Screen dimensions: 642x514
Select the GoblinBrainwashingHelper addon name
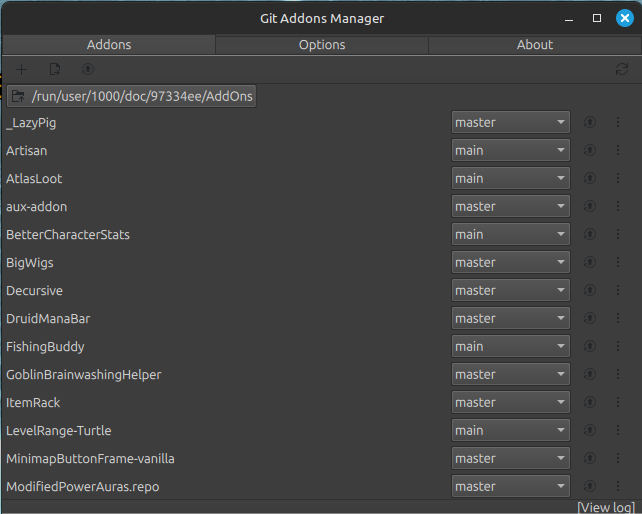click(x=84, y=374)
